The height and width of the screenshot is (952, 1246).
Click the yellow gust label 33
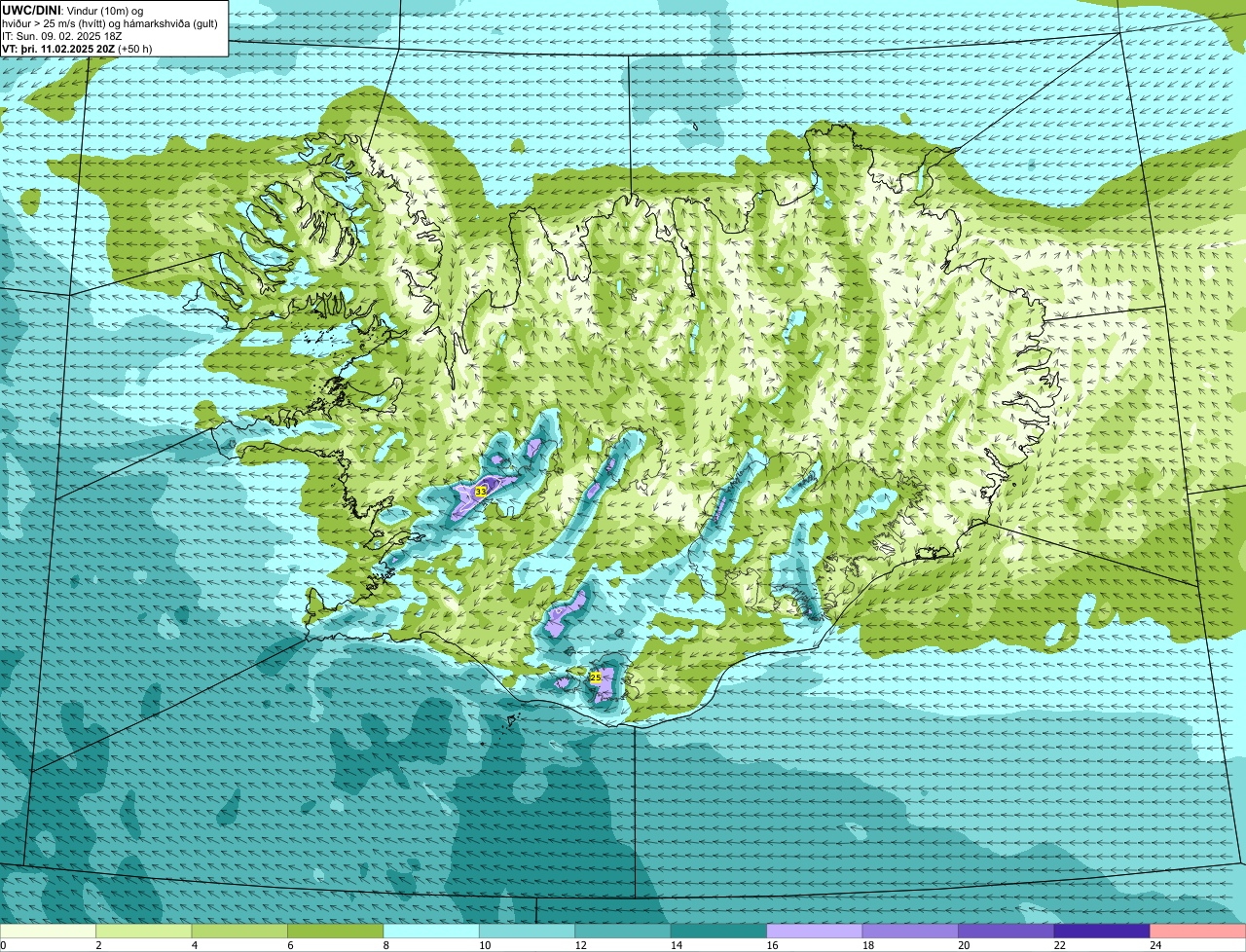[480, 493]
